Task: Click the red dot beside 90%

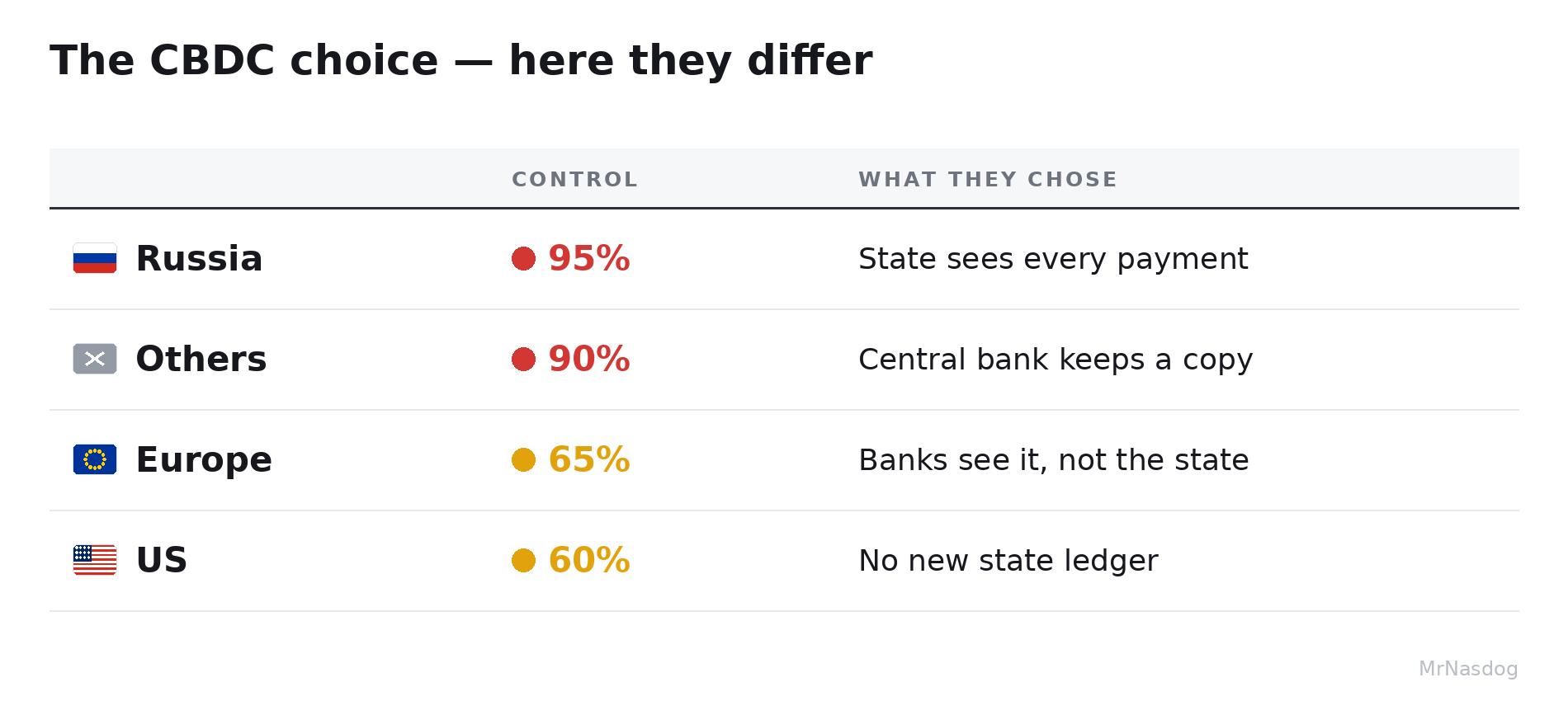Action: [x=523, y=359]
